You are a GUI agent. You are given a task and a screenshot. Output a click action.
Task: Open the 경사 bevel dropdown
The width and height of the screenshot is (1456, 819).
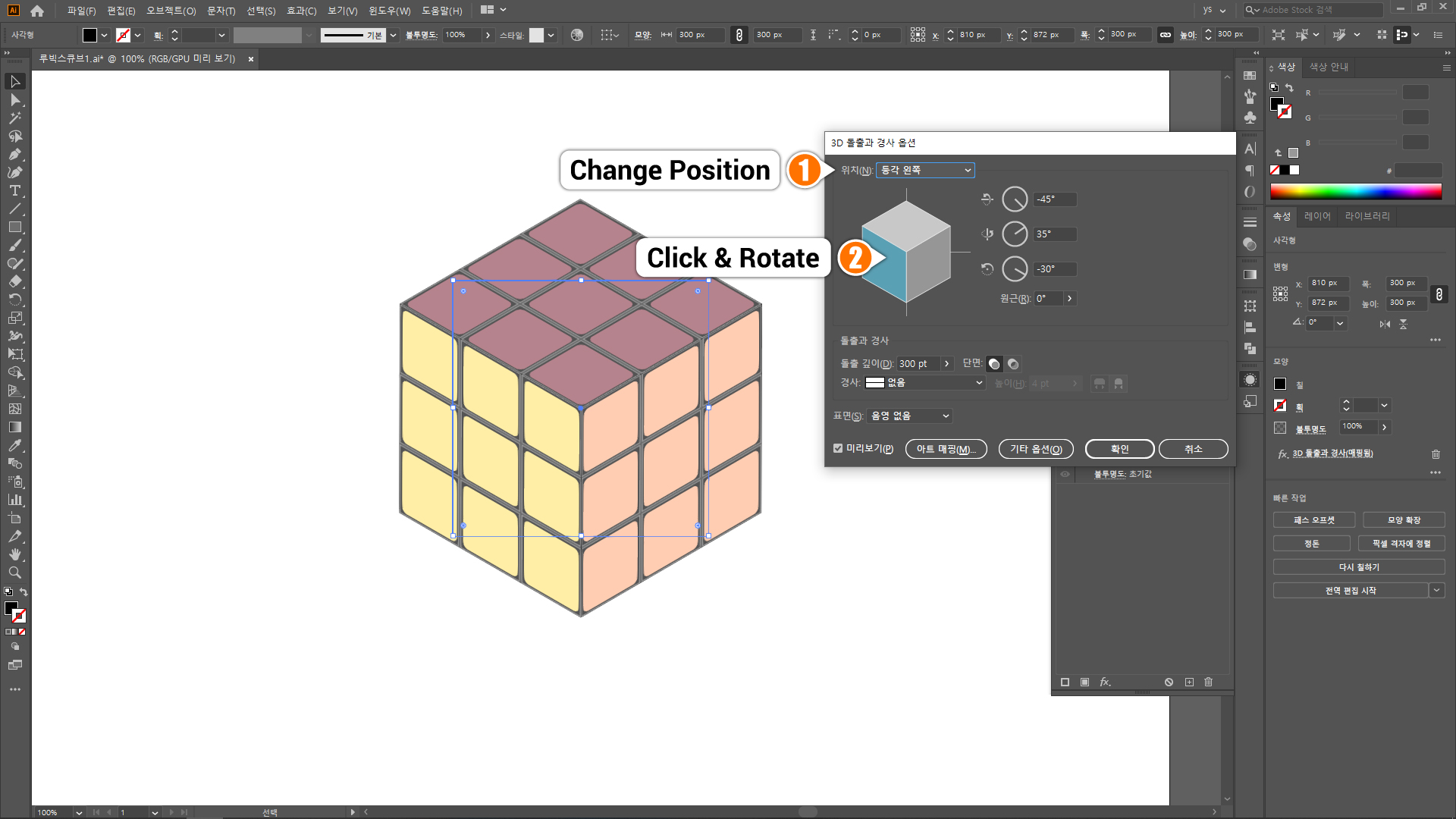pyautogui.click(x=925, y=383)
